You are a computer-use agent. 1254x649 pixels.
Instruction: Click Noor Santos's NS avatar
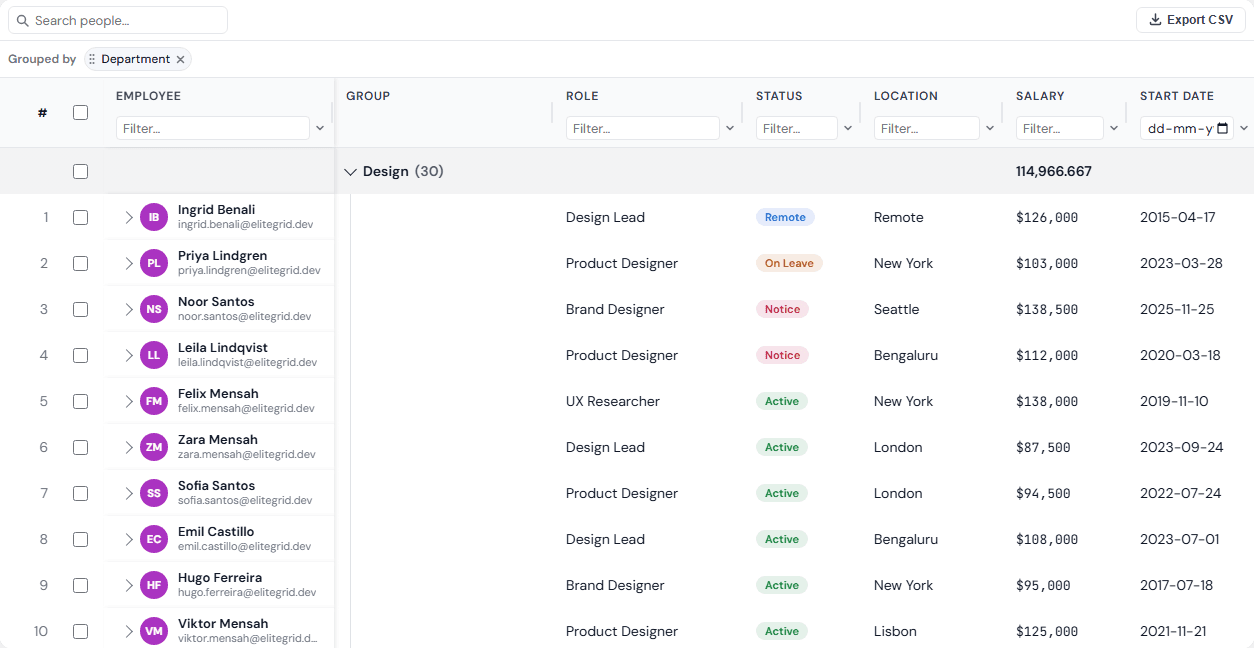tap(154, 309)
